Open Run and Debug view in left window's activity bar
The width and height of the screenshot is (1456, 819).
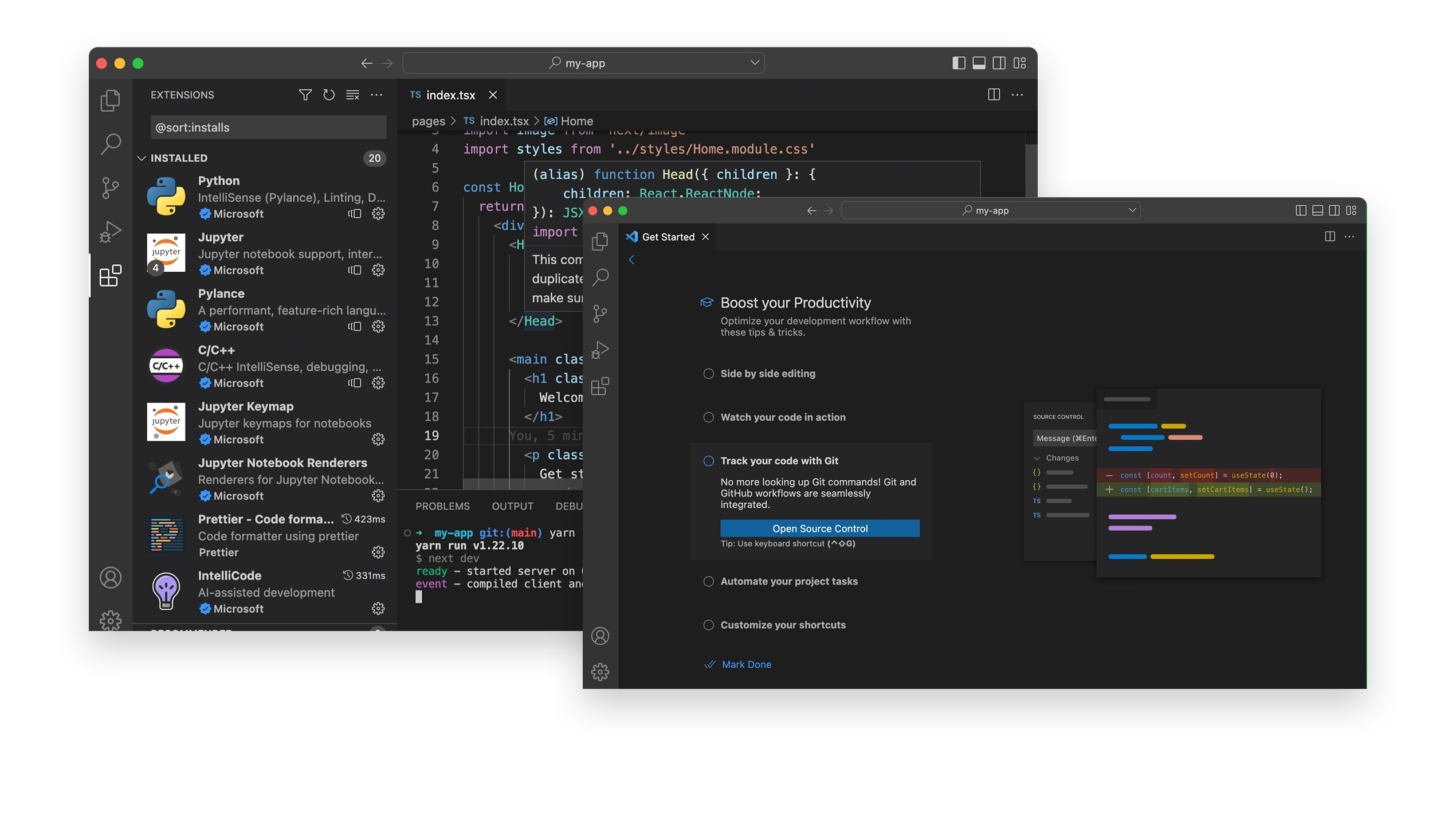(110, 232)
